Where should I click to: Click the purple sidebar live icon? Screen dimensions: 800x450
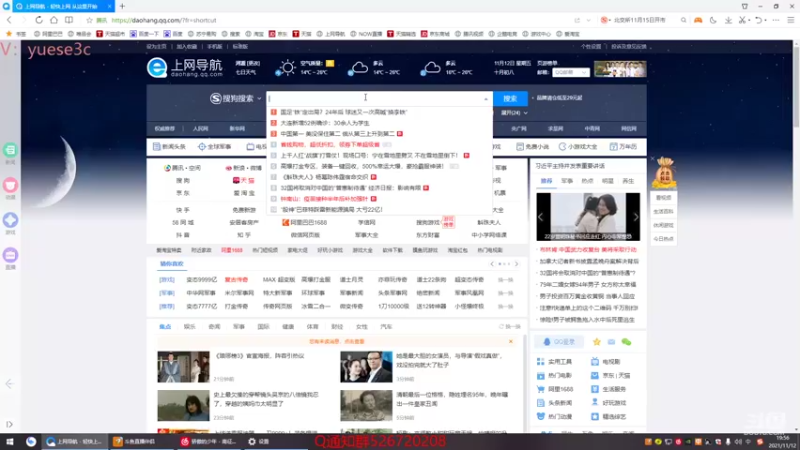10,255
